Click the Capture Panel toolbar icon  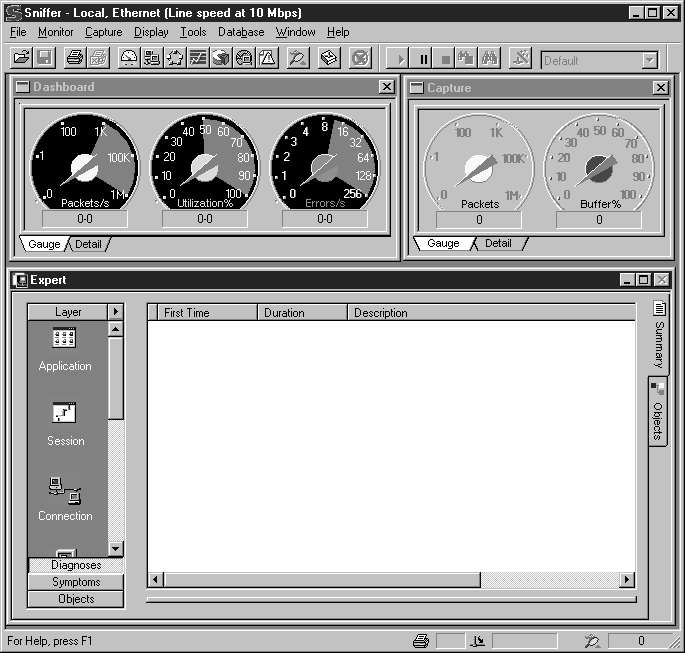pos(298,58)
